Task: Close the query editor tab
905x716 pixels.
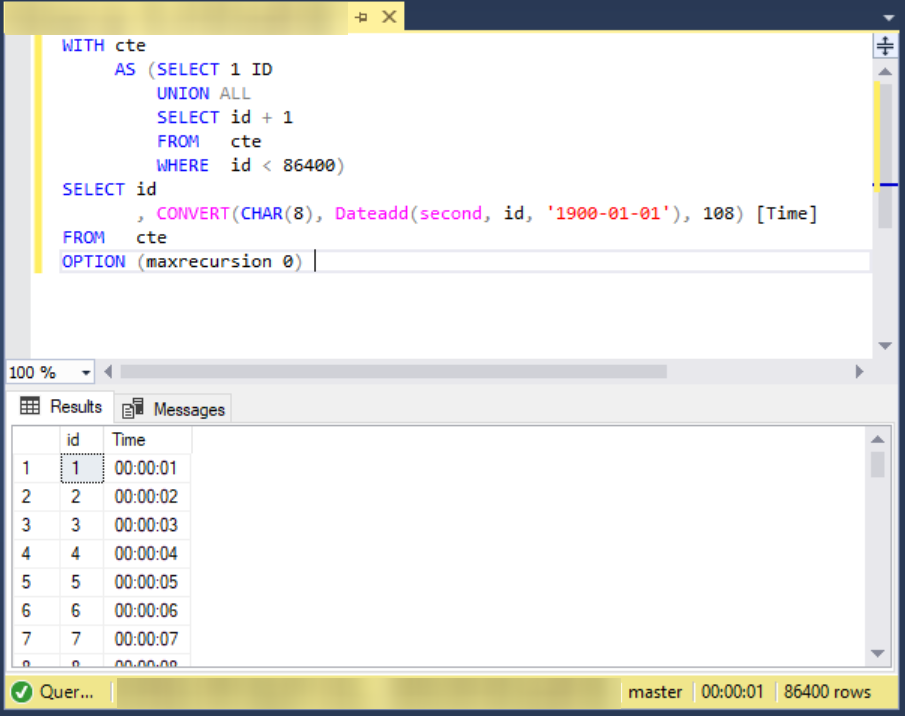Action: [390, 17]
